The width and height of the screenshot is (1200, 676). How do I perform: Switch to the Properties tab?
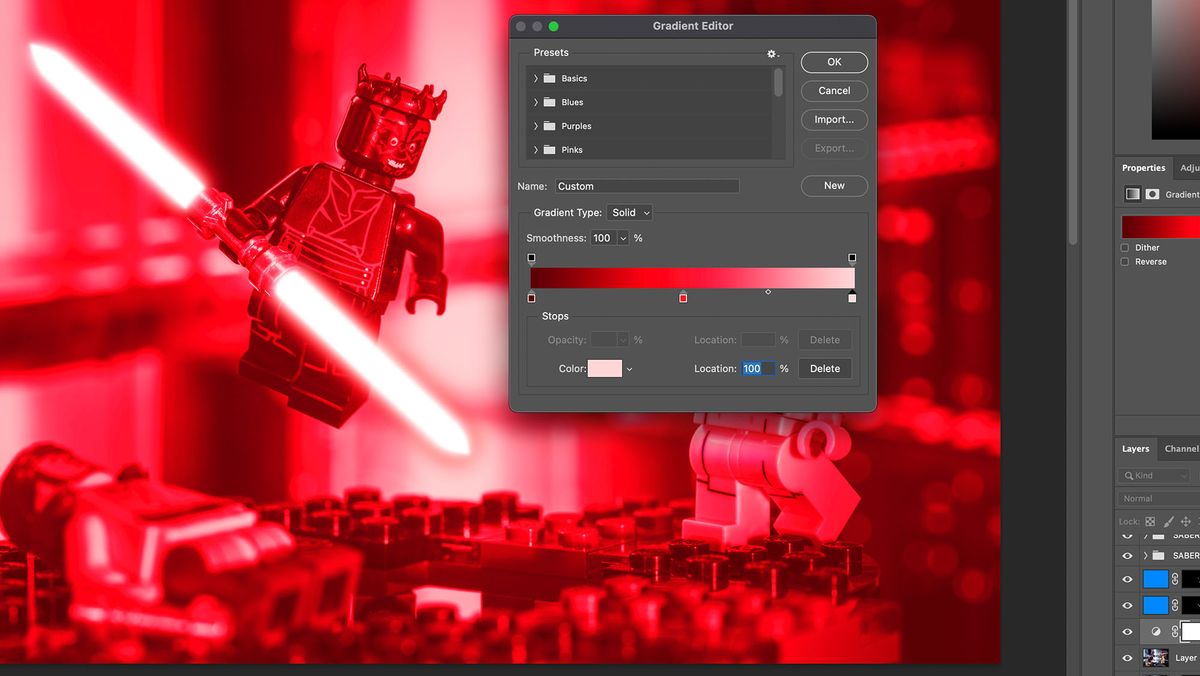[1143, 167]
